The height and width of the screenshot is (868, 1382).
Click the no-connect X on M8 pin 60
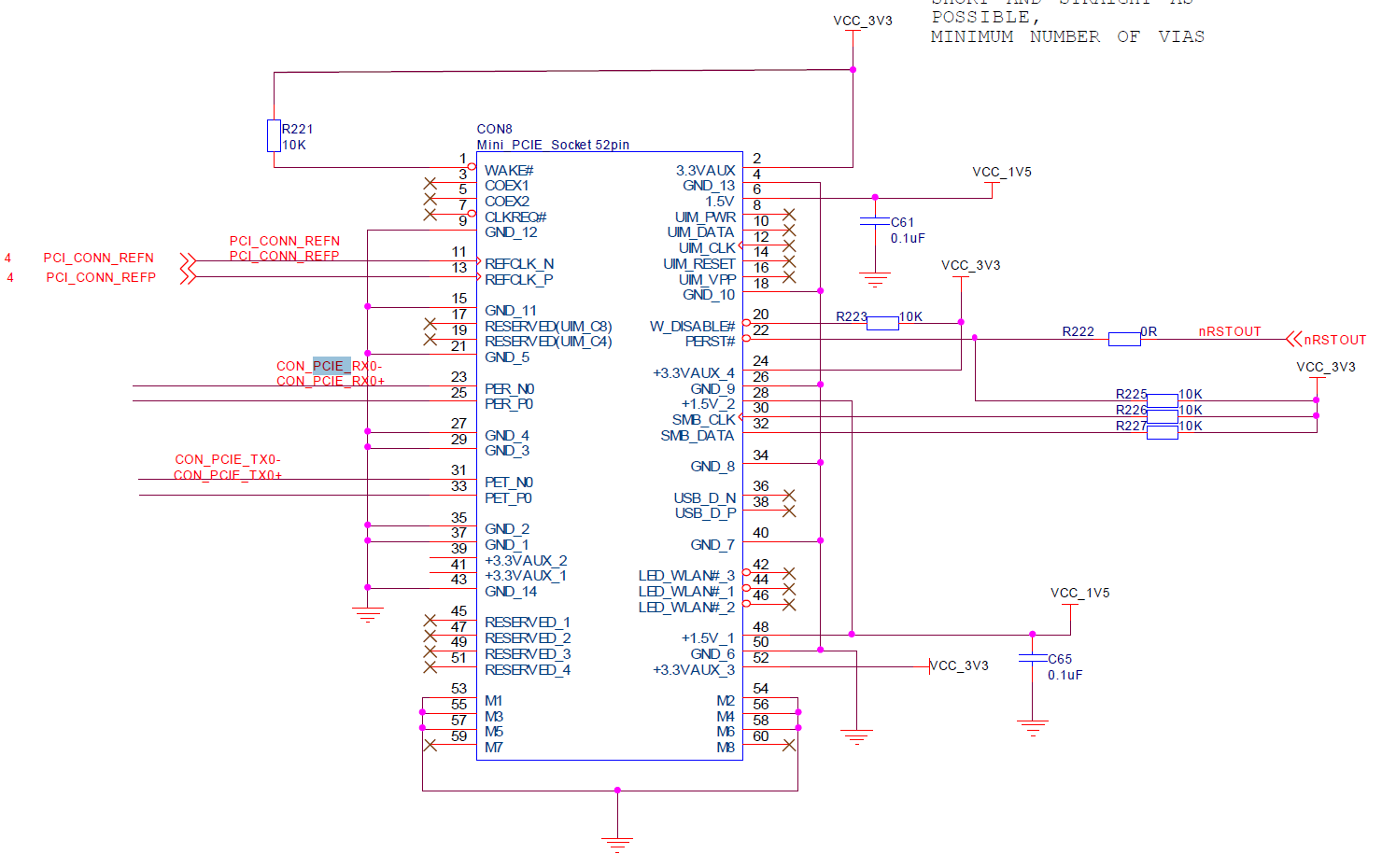[789, 745]
